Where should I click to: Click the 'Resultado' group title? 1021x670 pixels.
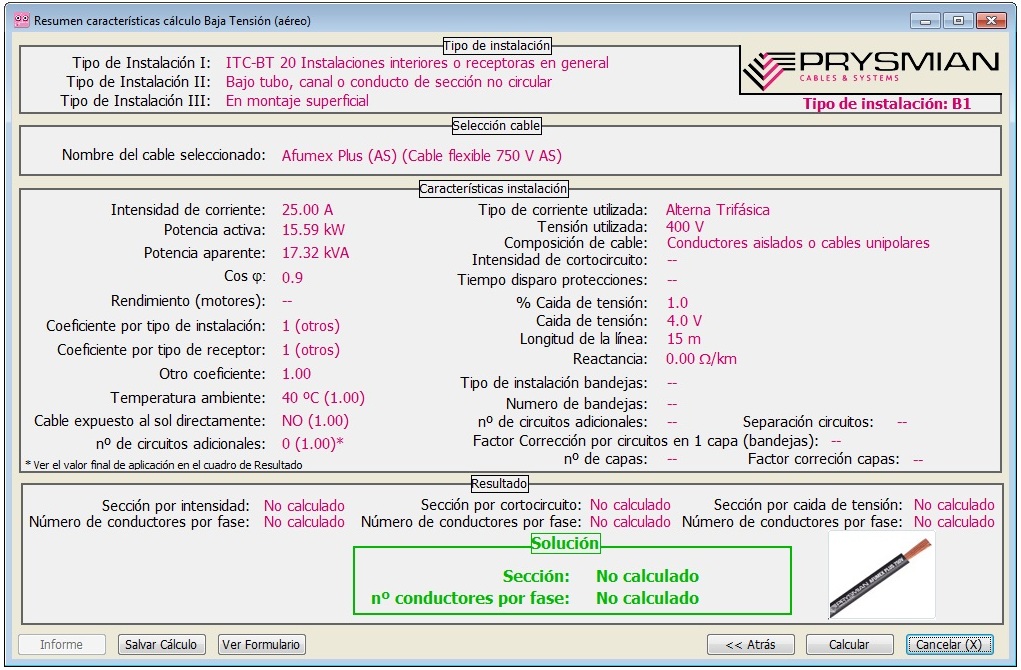point(499,484)
